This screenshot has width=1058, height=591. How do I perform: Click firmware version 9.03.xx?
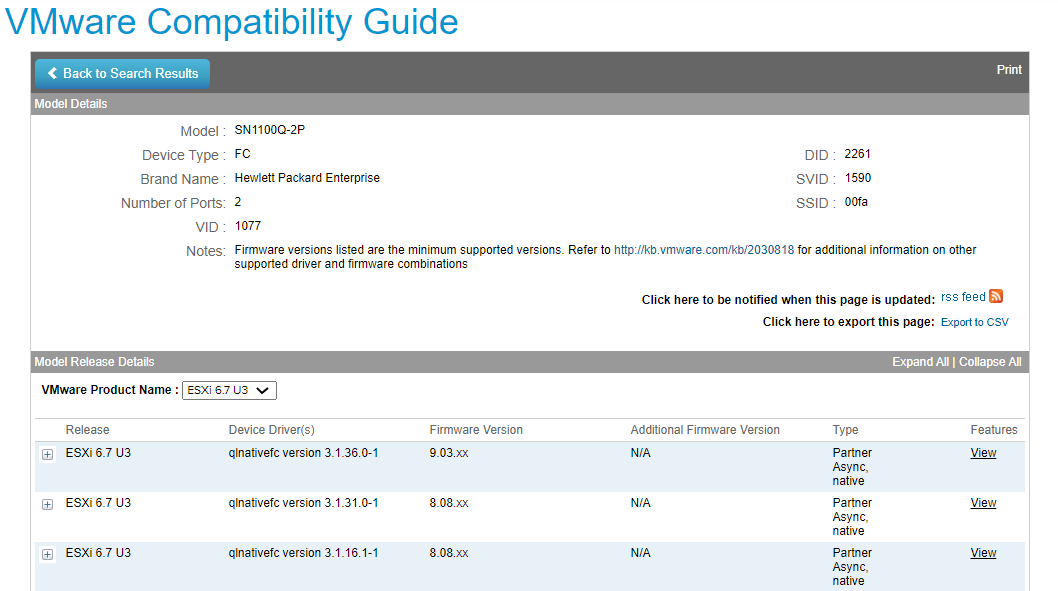coord(449,453)
